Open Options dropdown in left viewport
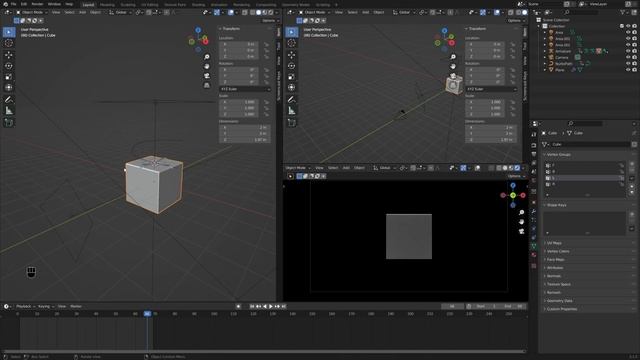Viewport: 640px width, 360px height. click(x=270, y=20)
